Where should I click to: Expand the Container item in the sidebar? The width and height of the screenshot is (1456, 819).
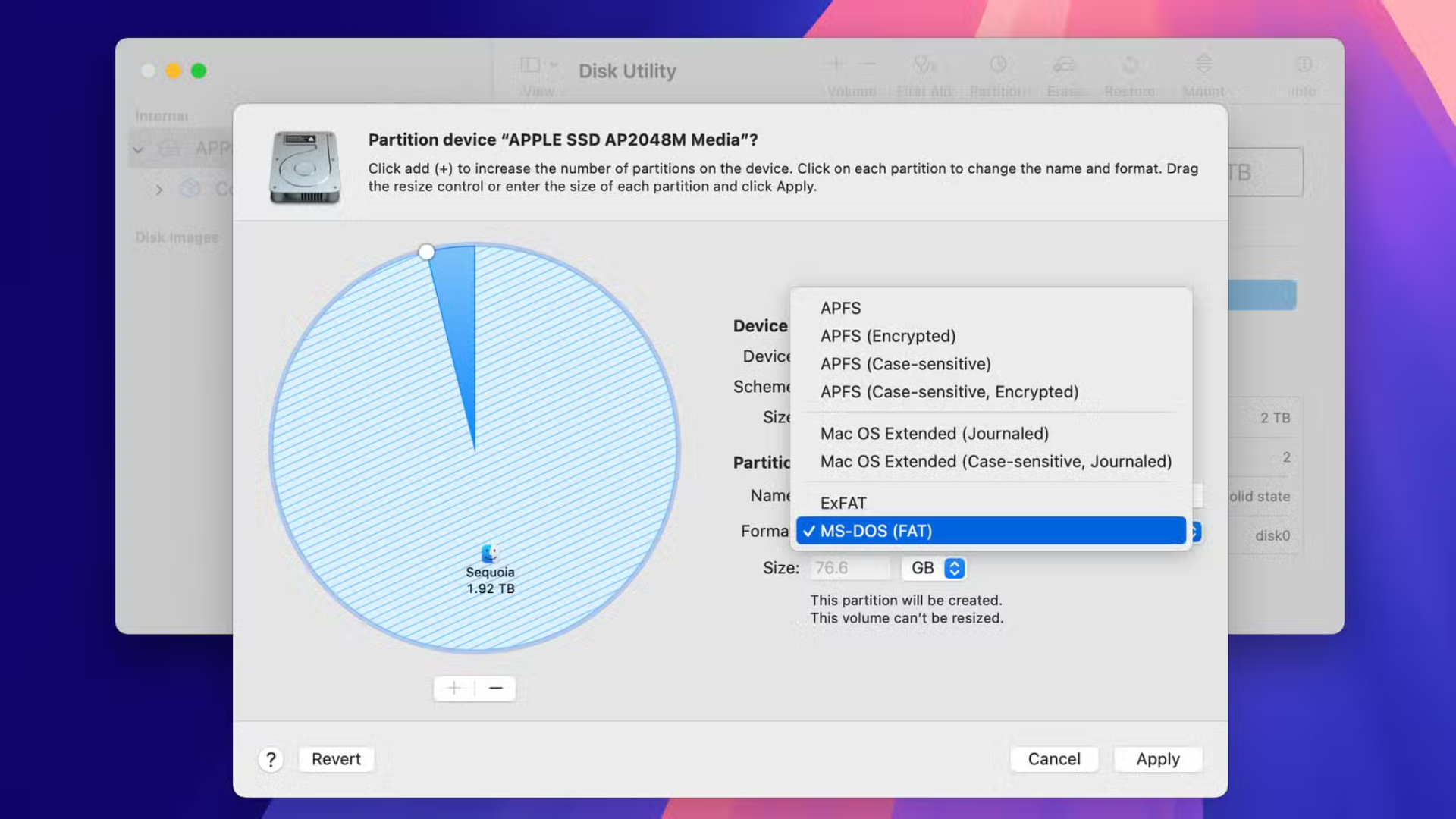click(x=159, y=190)
